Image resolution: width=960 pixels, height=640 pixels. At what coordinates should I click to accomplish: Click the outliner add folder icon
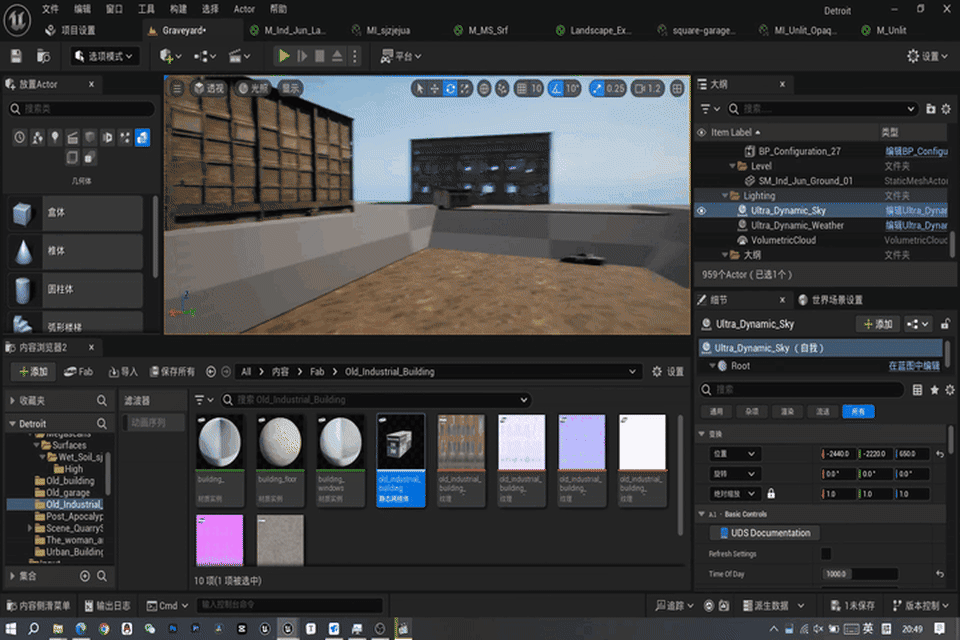[931, 109]
